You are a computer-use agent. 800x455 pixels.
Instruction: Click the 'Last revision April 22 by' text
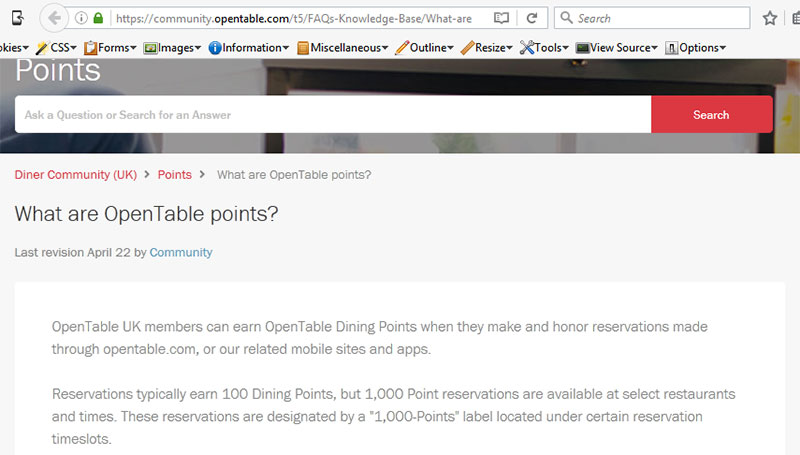click(x=80, y=252)
